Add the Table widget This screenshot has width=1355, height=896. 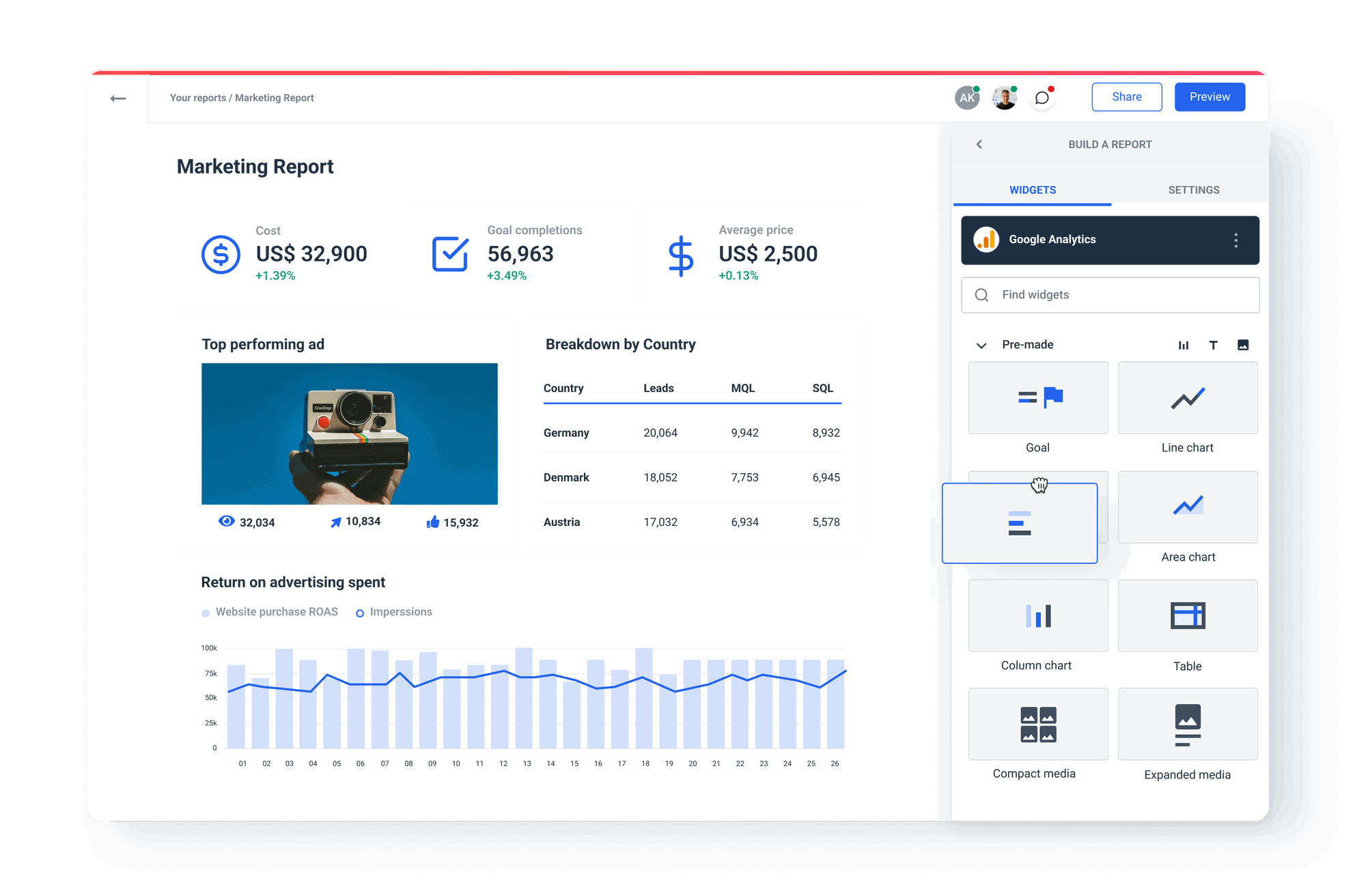1187,615
